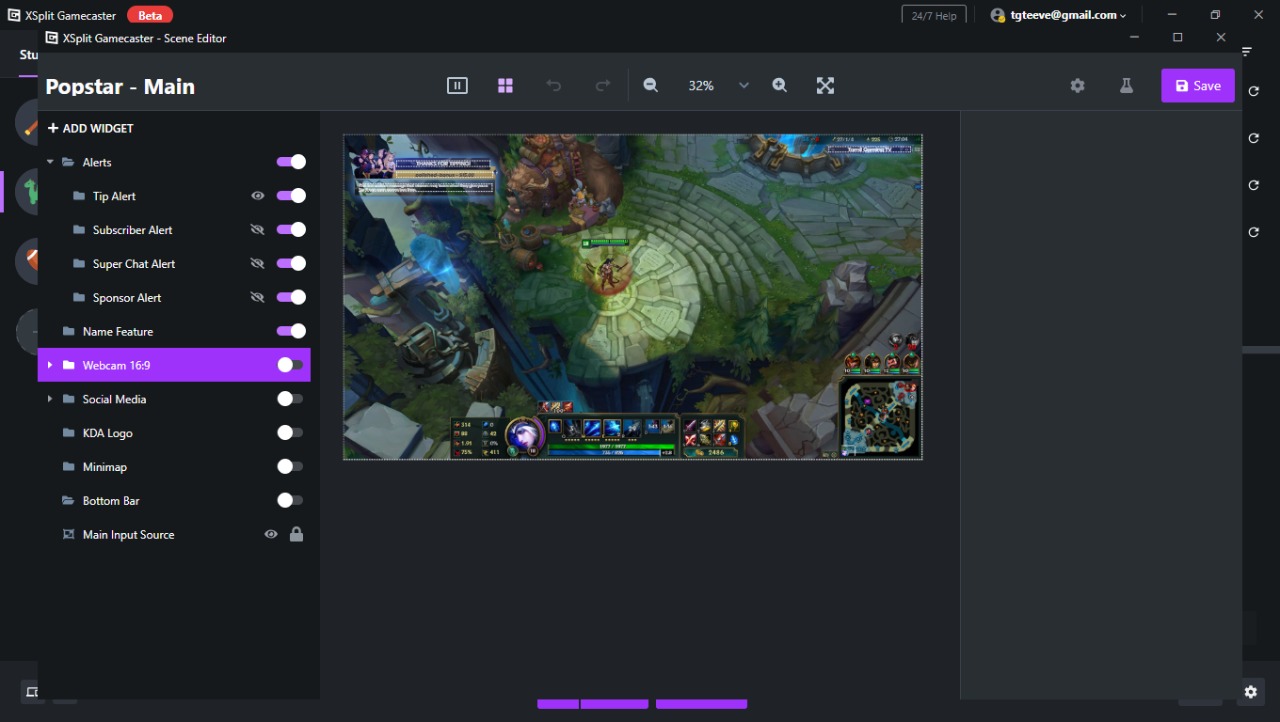
Task: Expand the Webcam 16:9 group arrow
Action: [50, 365]
